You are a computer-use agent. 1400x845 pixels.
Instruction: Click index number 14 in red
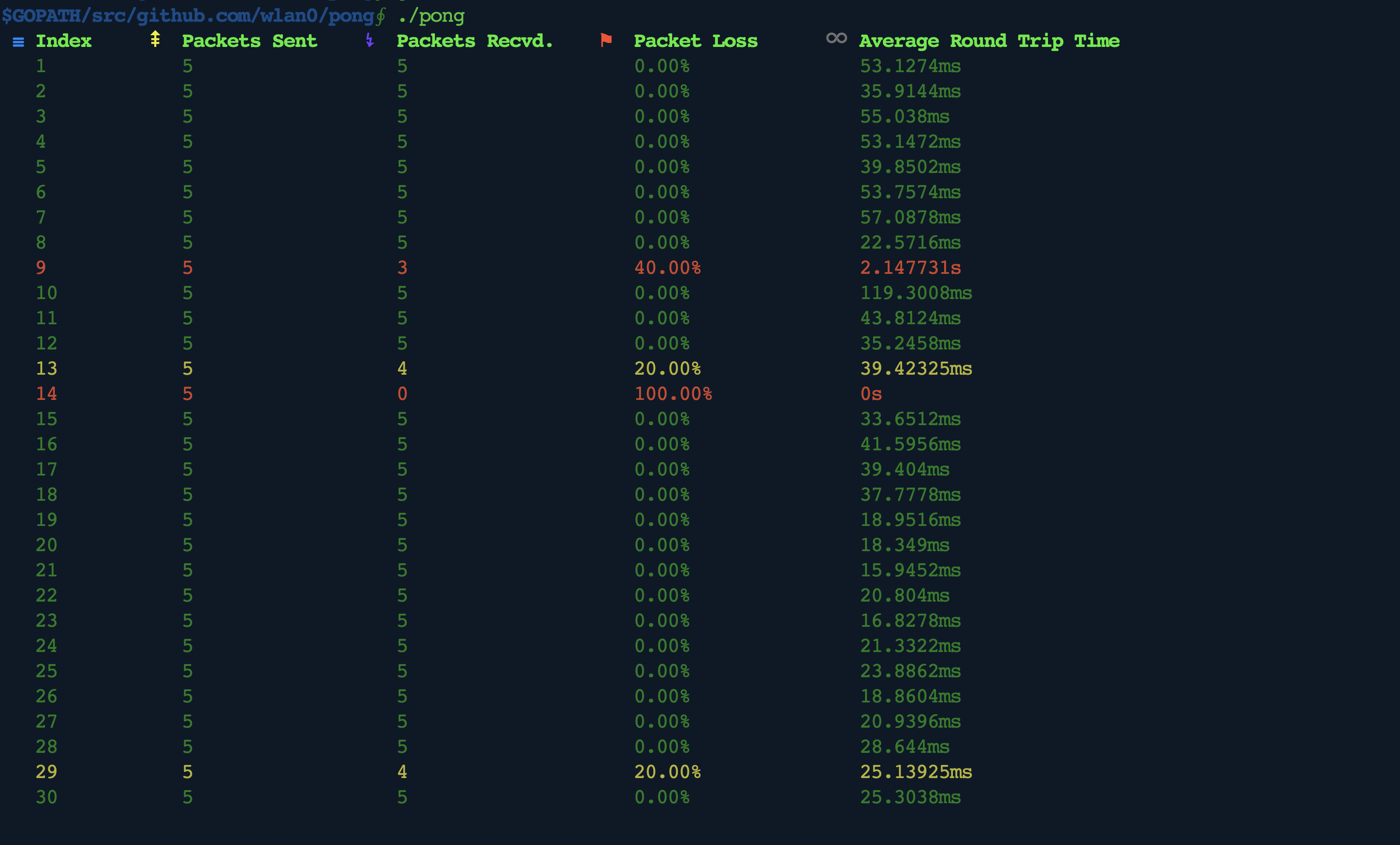[x=46, y=394]
